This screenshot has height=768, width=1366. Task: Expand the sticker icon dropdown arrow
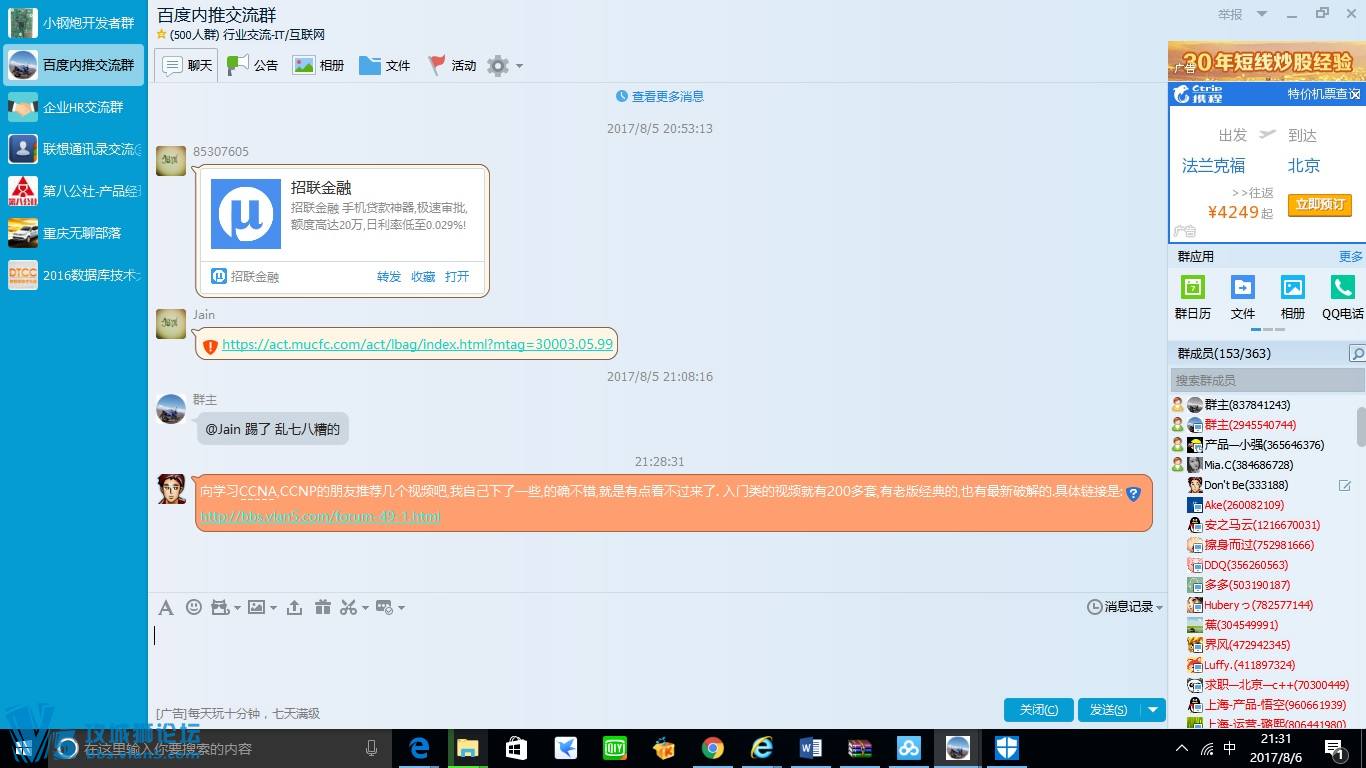pos(236,608)
